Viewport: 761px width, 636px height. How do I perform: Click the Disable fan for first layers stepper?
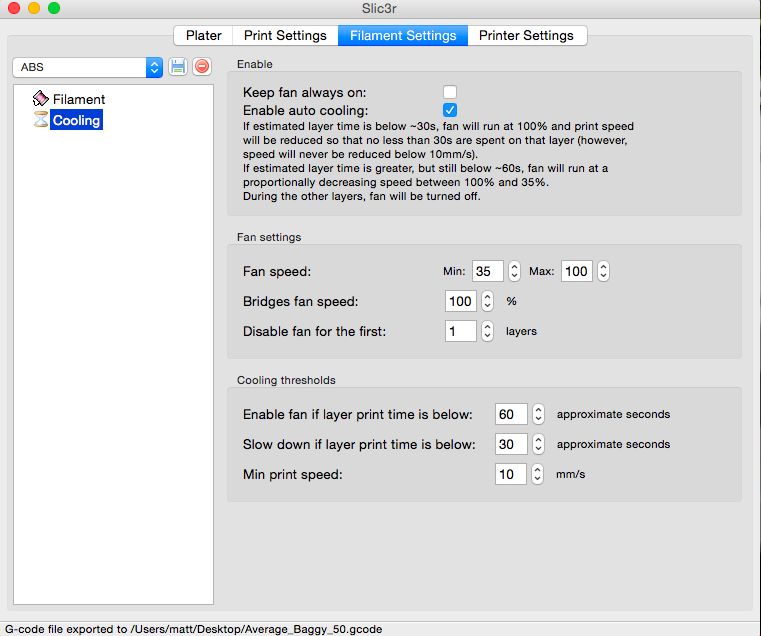pyautogui.click(x=487, y=331)
